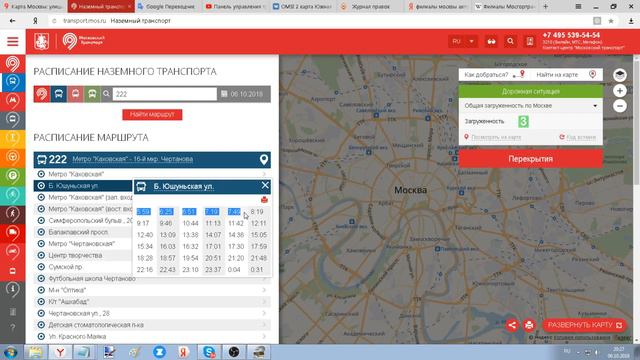Open the Метро "Каховская" – Чертаново route link

point(133,159)
